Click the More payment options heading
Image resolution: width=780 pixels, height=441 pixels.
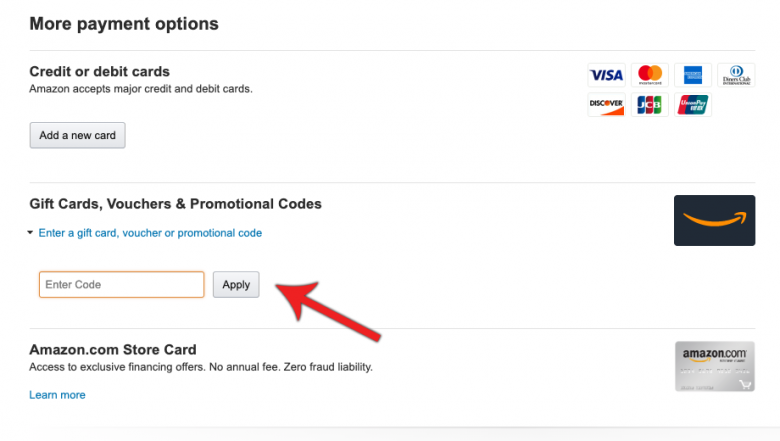[124, 24]
